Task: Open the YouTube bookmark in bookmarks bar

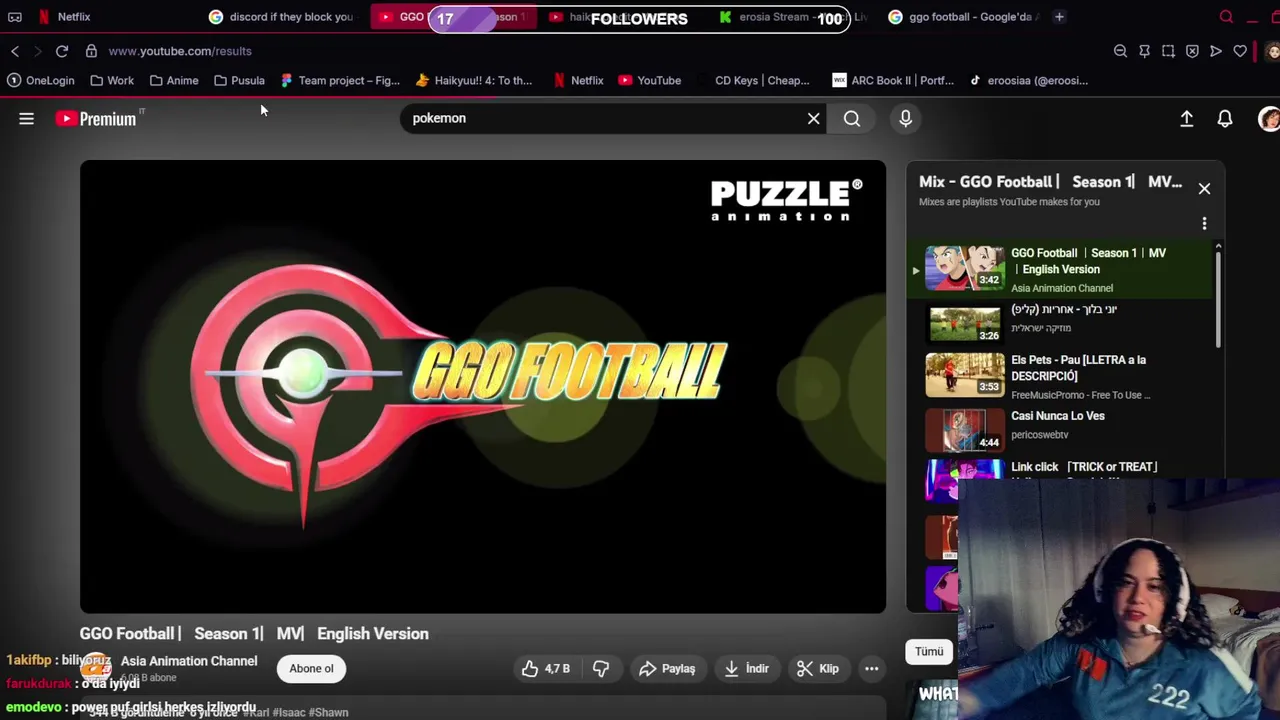Action: [x=649, y=81]
